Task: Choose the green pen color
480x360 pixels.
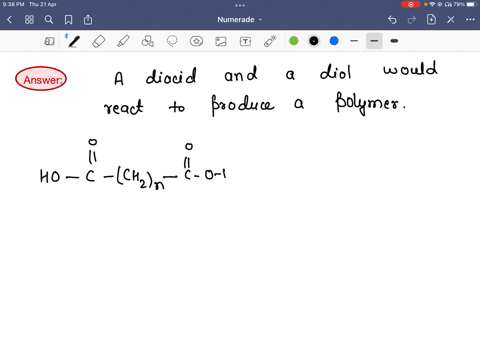Action: click(x=294, y=41)
